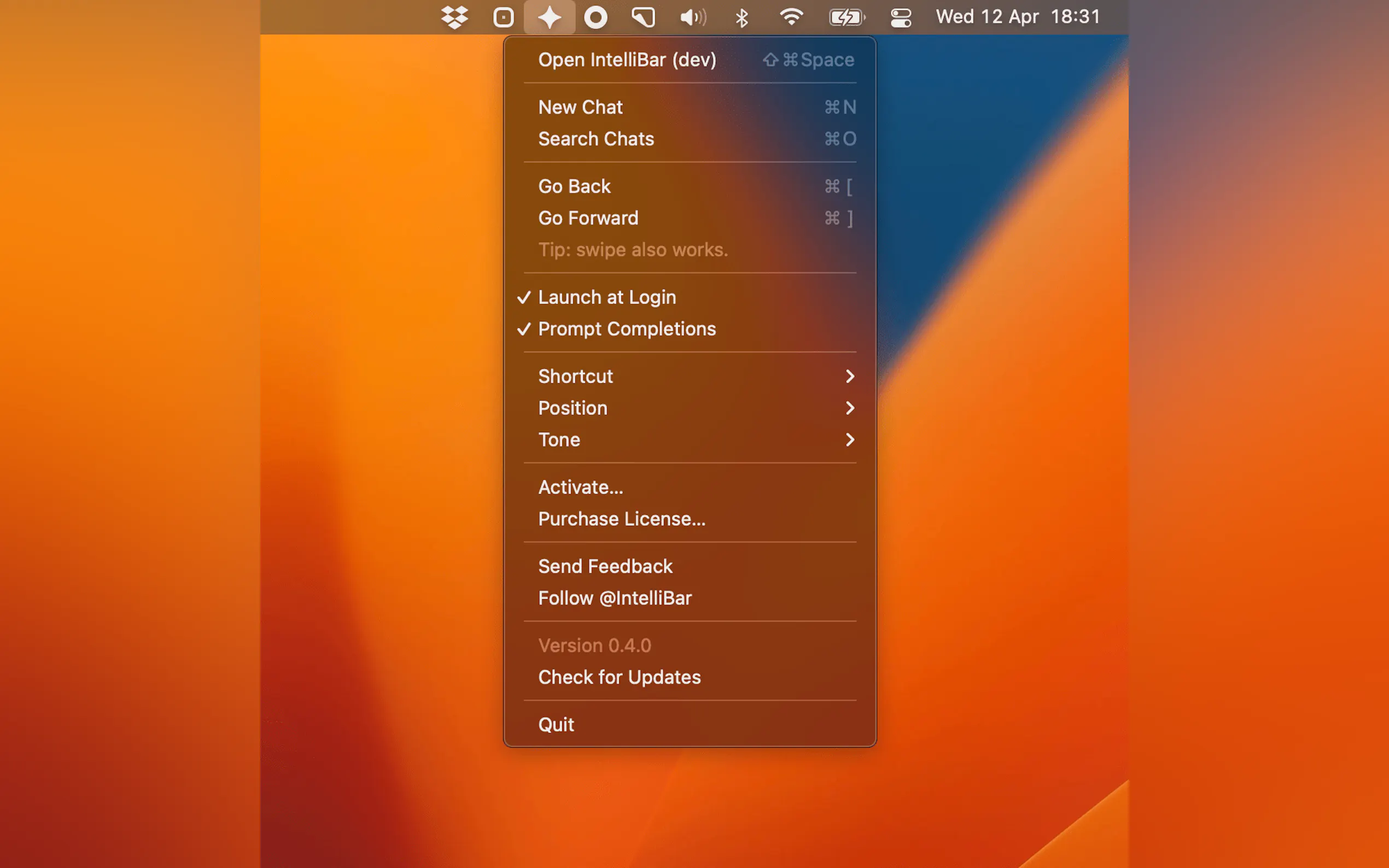Disable Launch at Login option
Viewport: 1389px width, 868px height.
pos(606,297)
